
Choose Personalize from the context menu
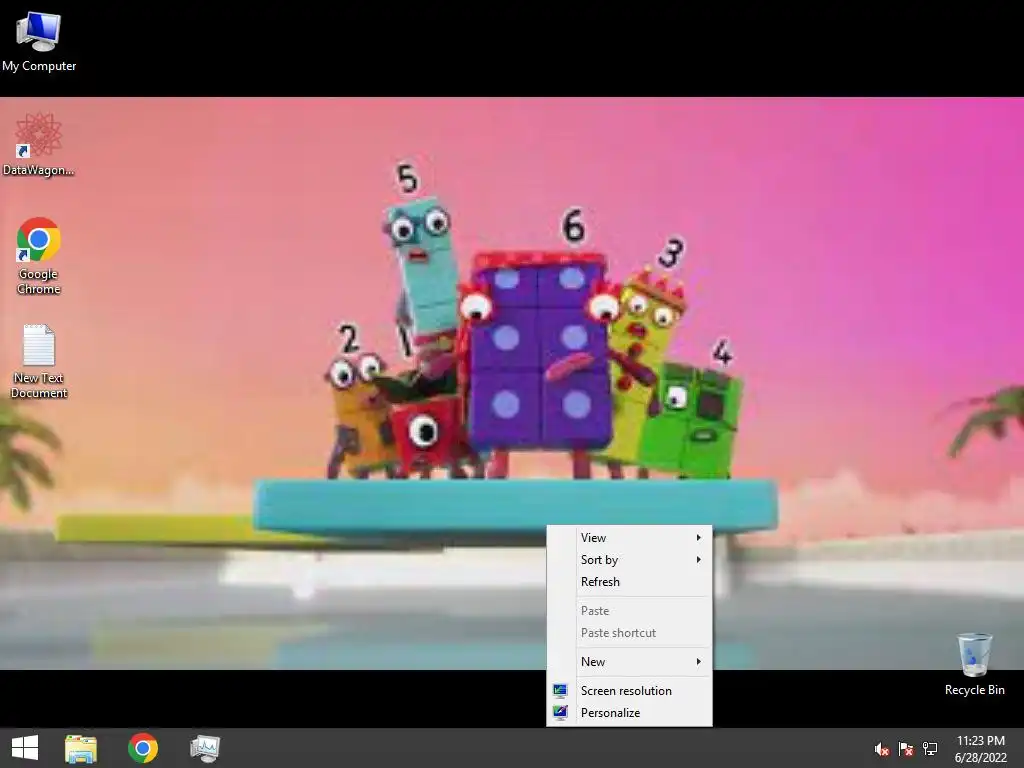(x=630, y=712)
